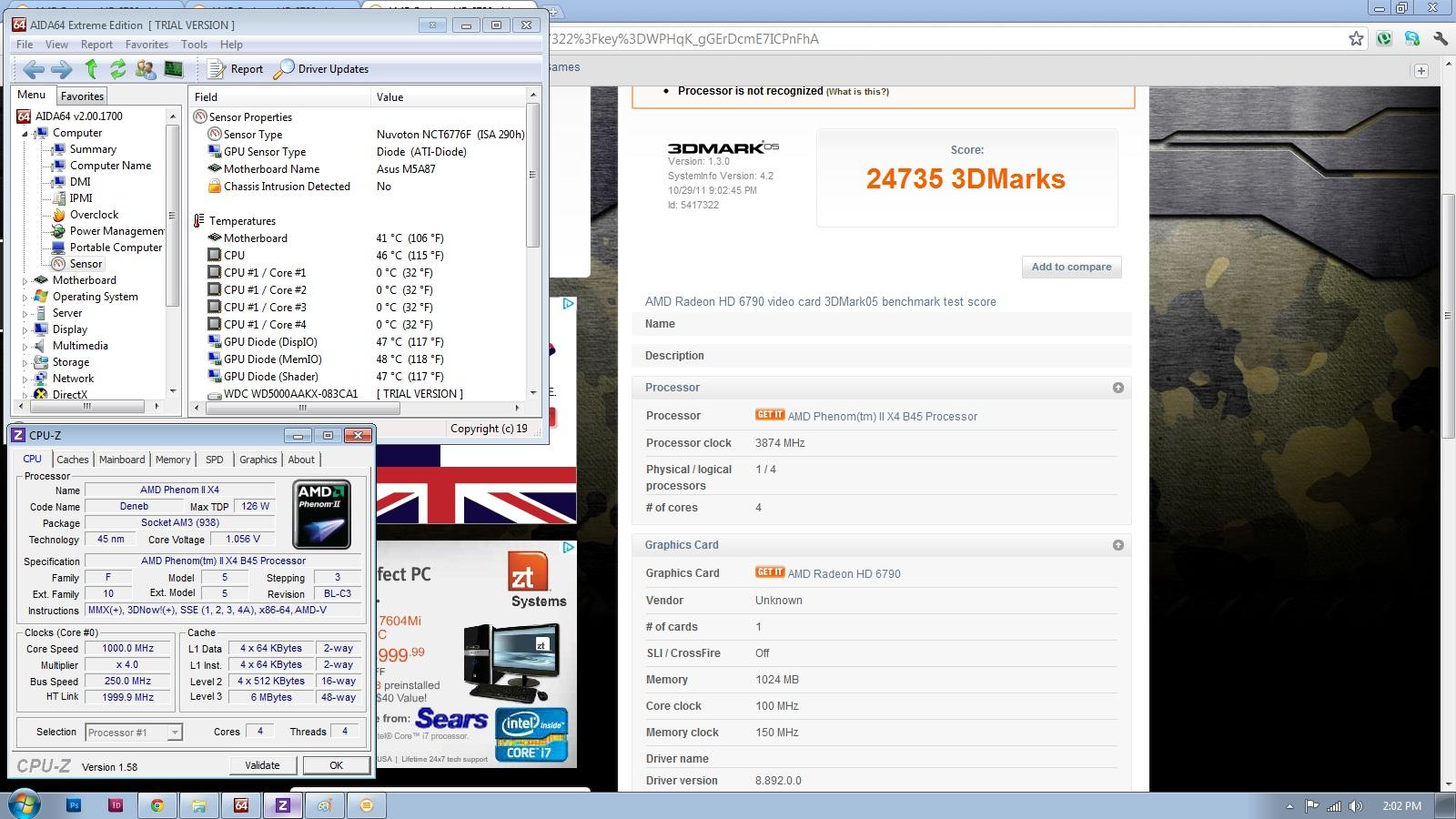Click the Windows Start orb
Viewport: 1456px width, 819px height.
point(24,804)
